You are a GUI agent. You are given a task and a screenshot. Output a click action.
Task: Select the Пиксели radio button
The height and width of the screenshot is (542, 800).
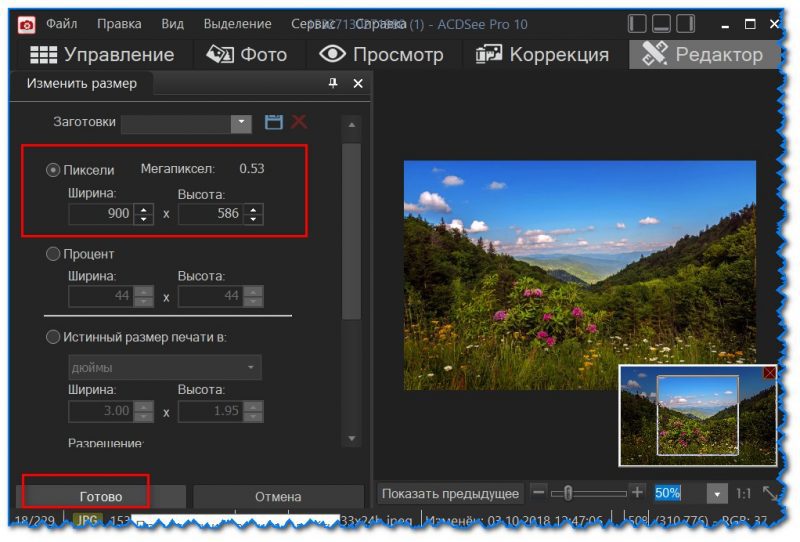point(53,170)
